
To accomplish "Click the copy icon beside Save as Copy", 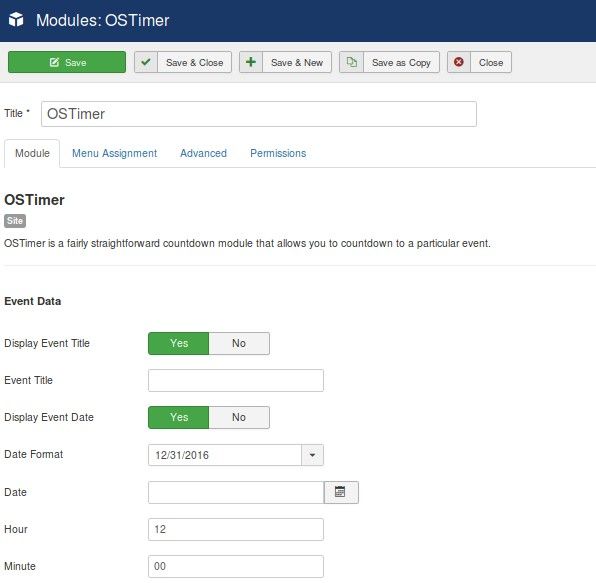I will point(352,62).
